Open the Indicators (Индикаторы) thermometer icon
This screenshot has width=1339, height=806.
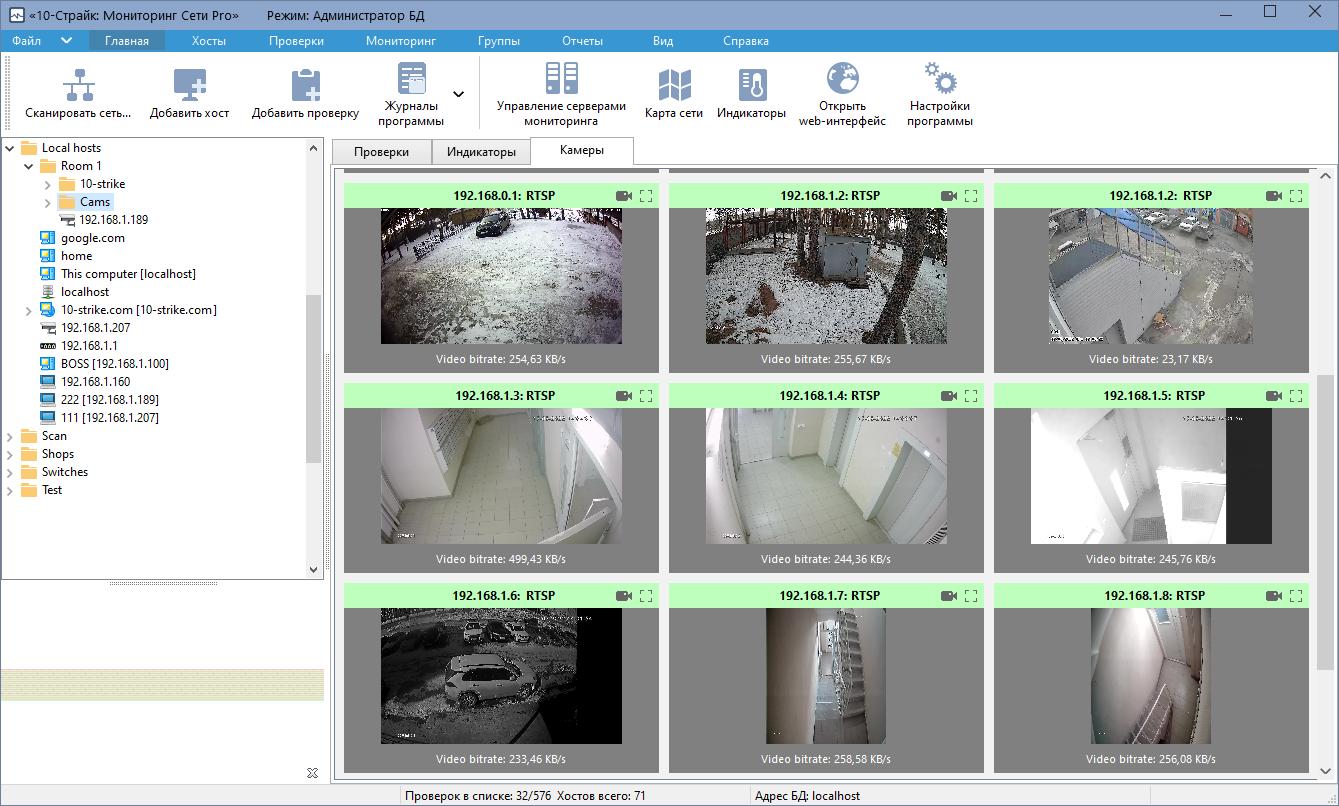coord(750,86)
